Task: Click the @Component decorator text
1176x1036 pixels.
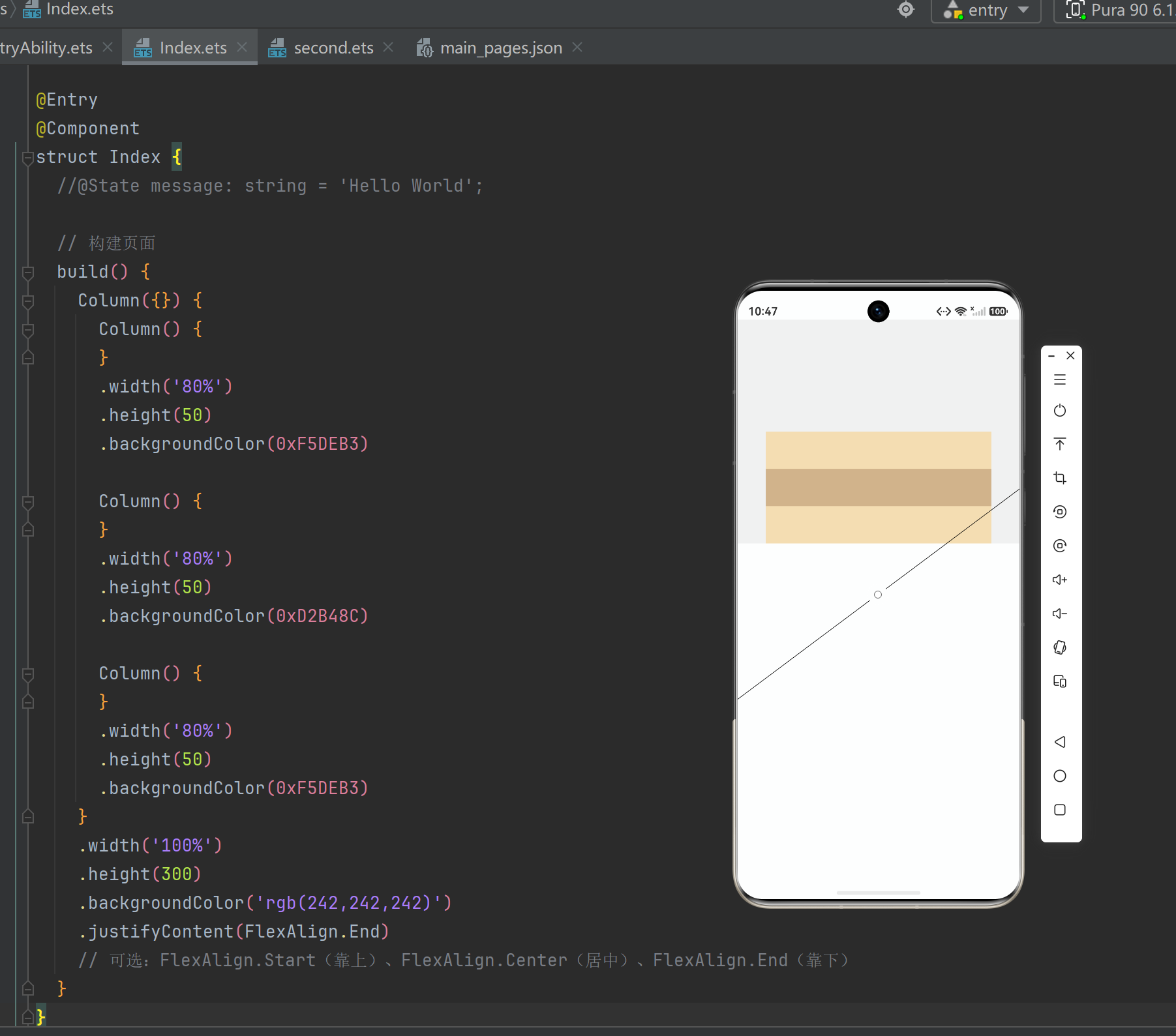Action: pos(87,128)
